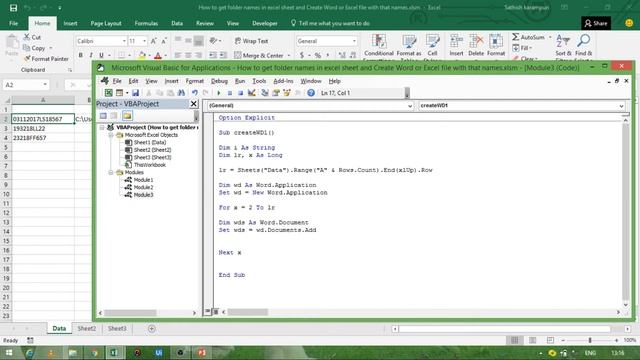The image size is (640, 360).
Task: Toggle Italic formatting in Excel ribbon
Action: tap(91, 55)
